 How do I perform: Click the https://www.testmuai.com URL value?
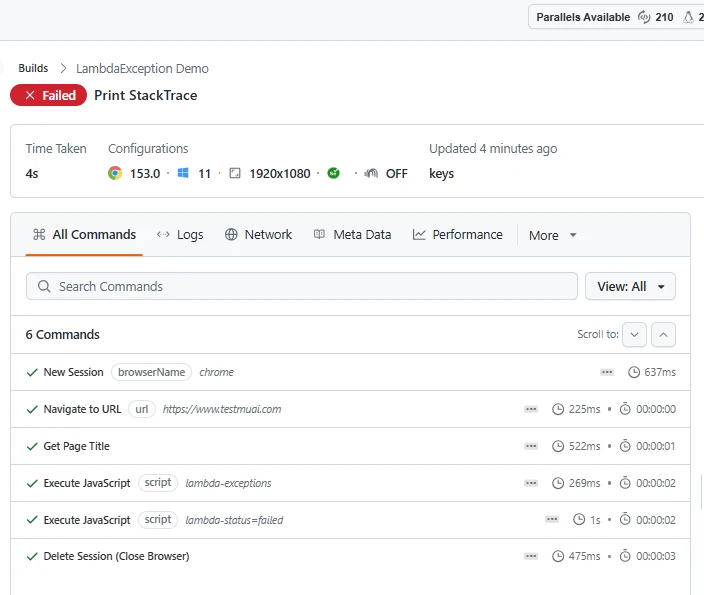tap(222, 409)
